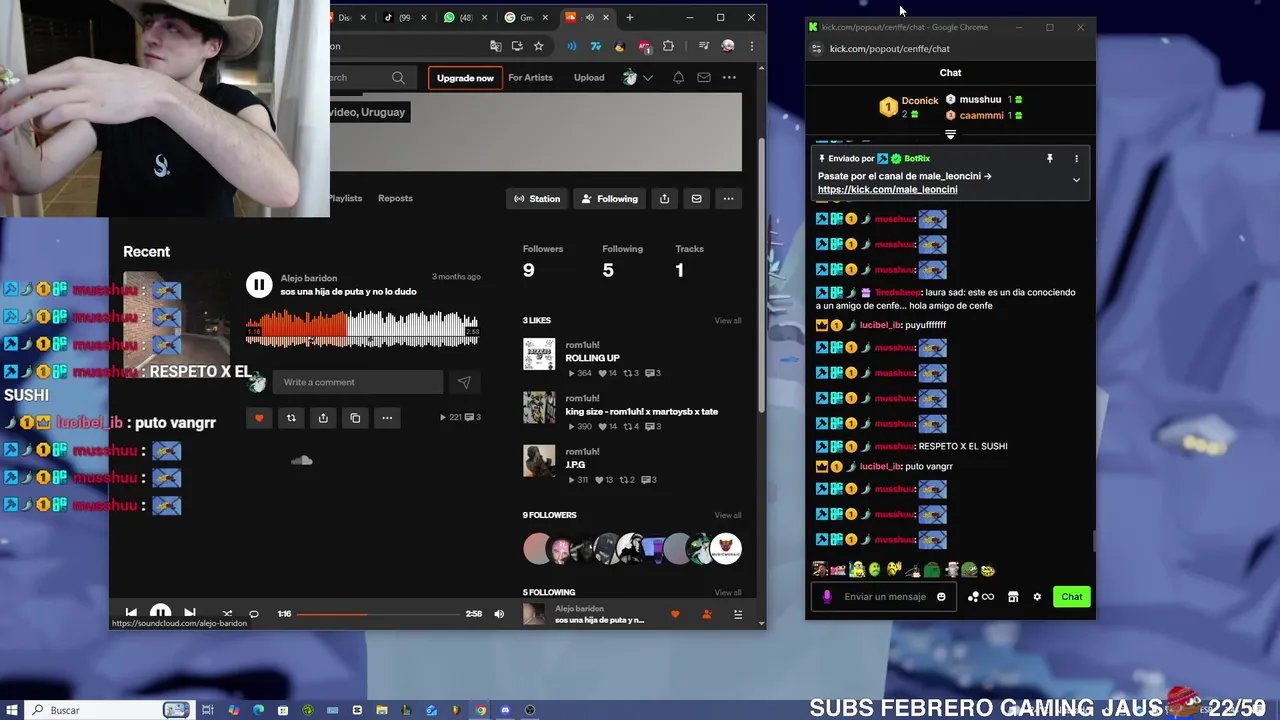Open the J.P.G track by rom1uh!
This screenshot has width=1280, height=720.
click(x=575, y=465)
